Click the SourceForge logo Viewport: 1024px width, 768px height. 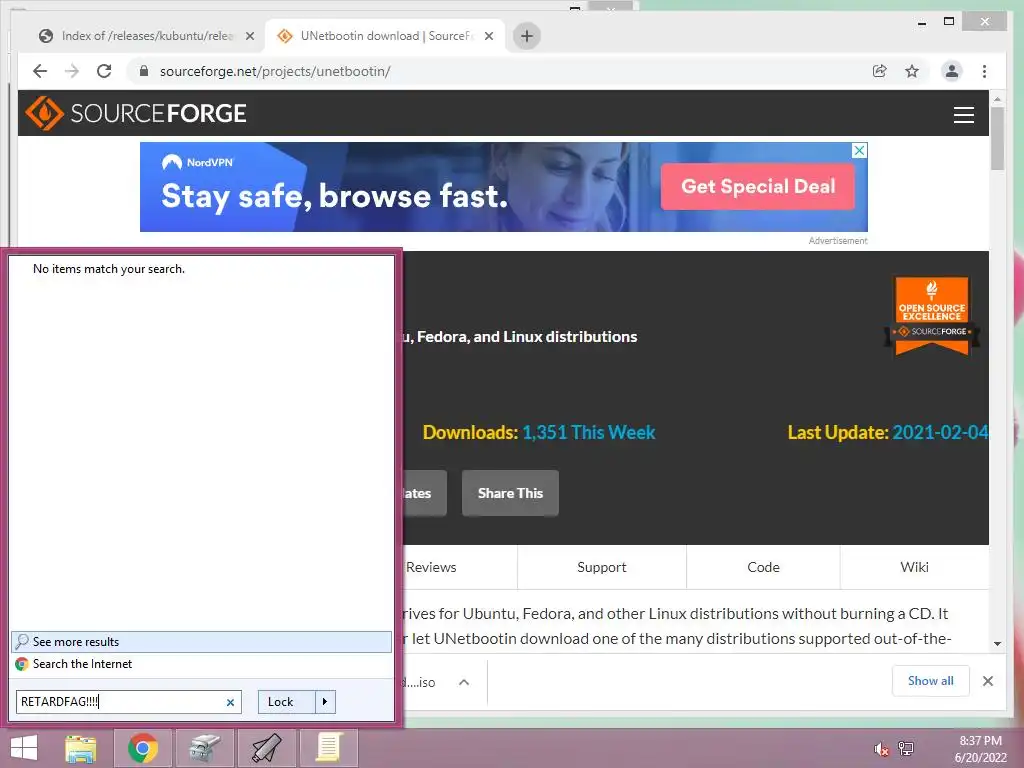[x=136, y=113]
